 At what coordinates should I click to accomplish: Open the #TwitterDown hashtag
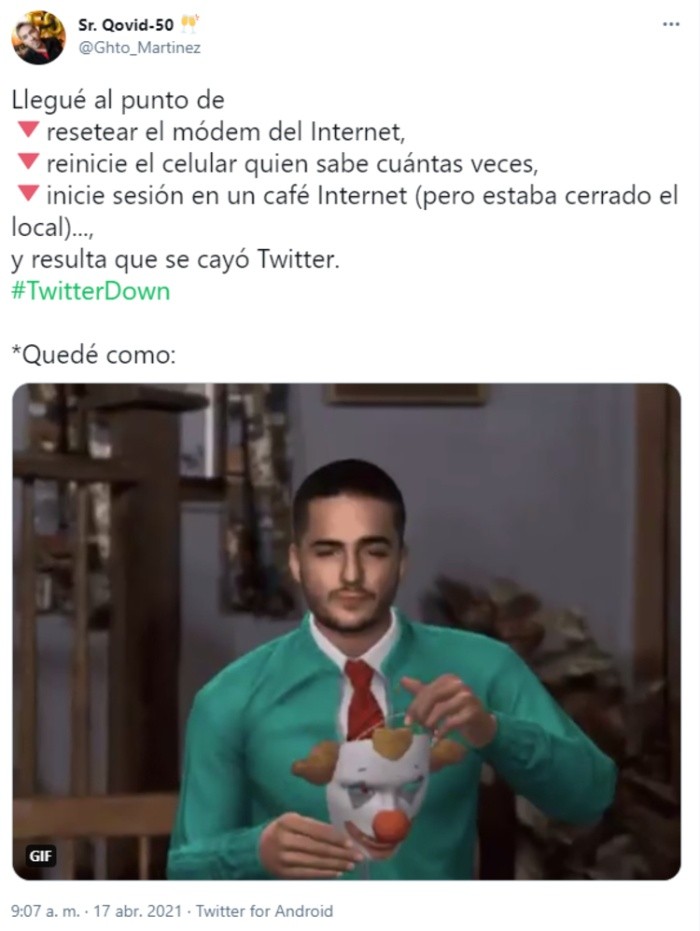pyautogui.click(x=91, y=291)
